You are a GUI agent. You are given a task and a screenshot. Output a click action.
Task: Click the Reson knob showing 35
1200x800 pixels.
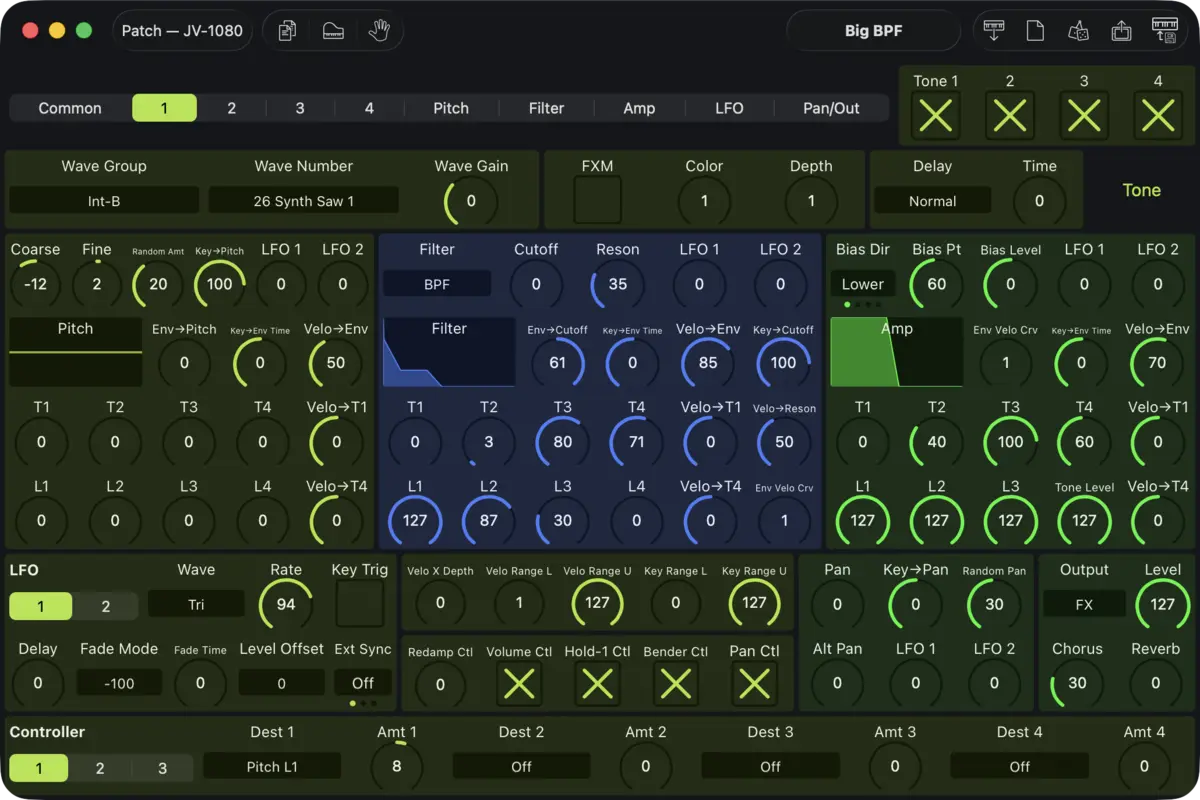pyautogui.click(x=618, y=284)
